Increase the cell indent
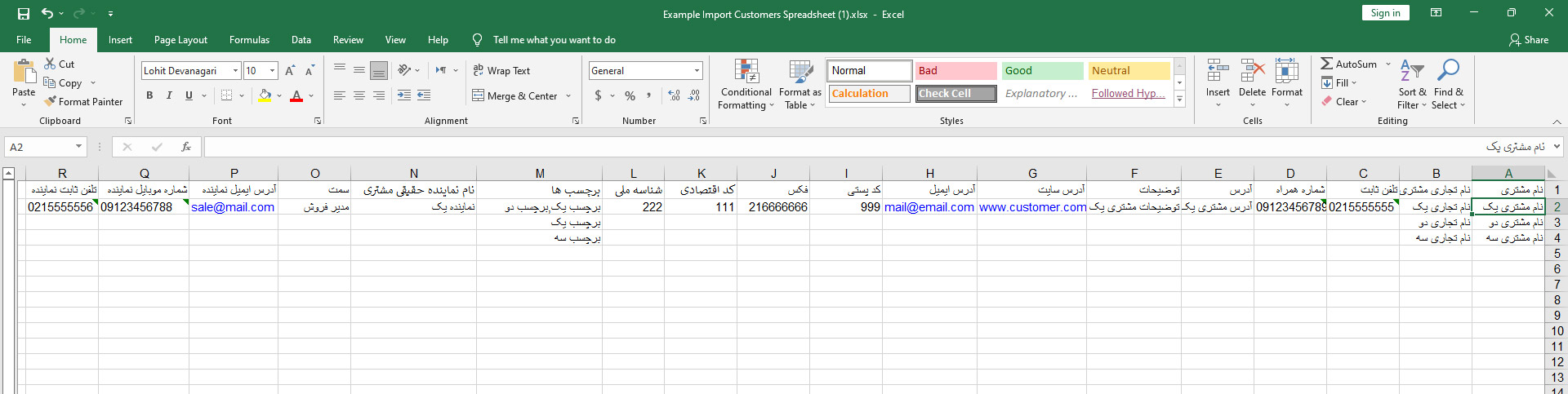 click(424, 95)
